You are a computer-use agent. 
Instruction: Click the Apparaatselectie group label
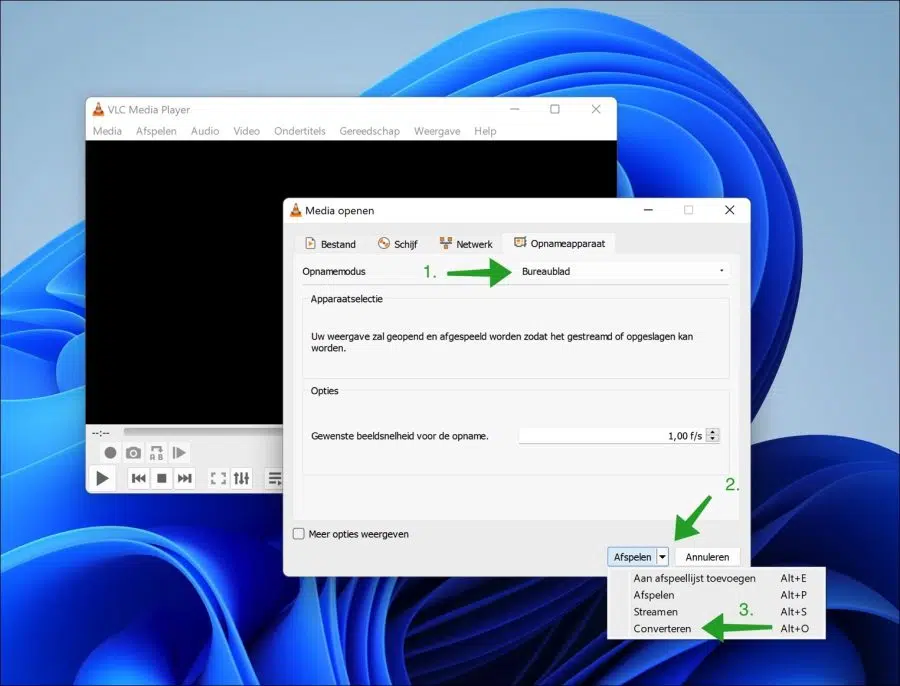click(346, 299)
